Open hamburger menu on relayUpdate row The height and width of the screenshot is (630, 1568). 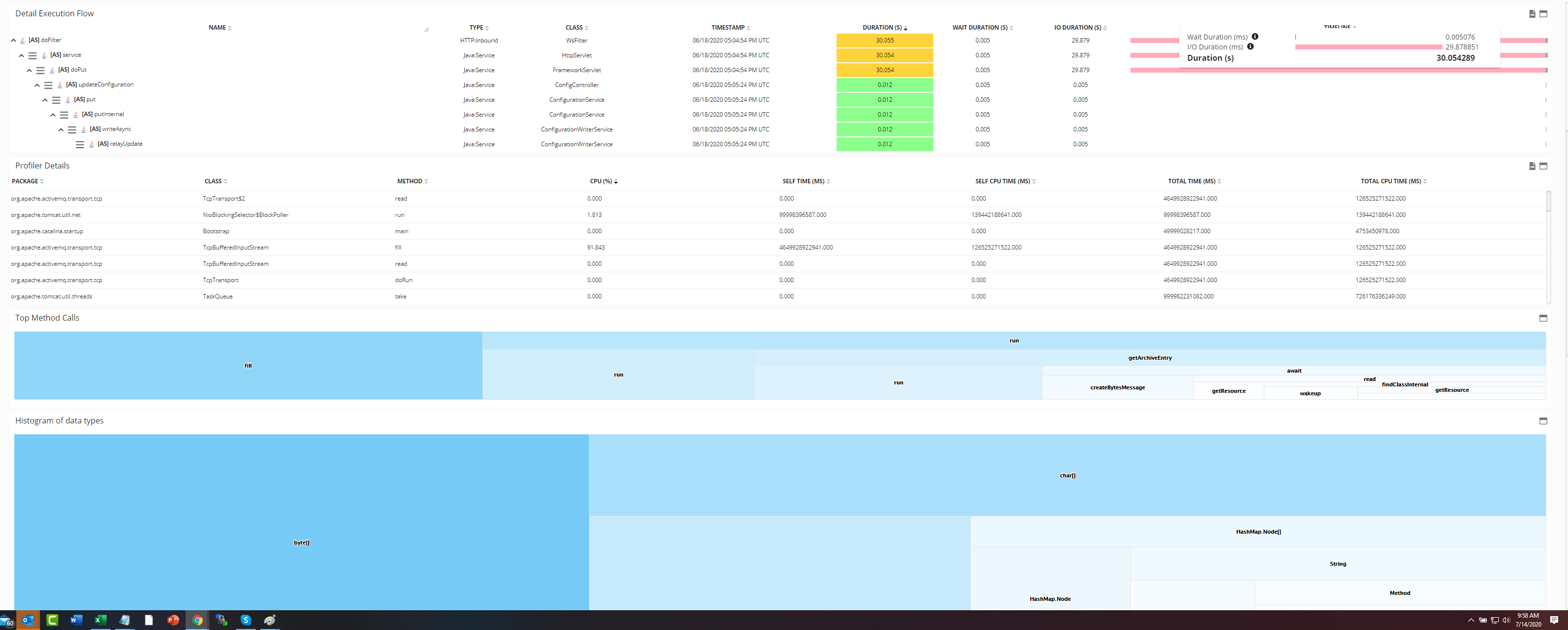[x=80, y=144]
